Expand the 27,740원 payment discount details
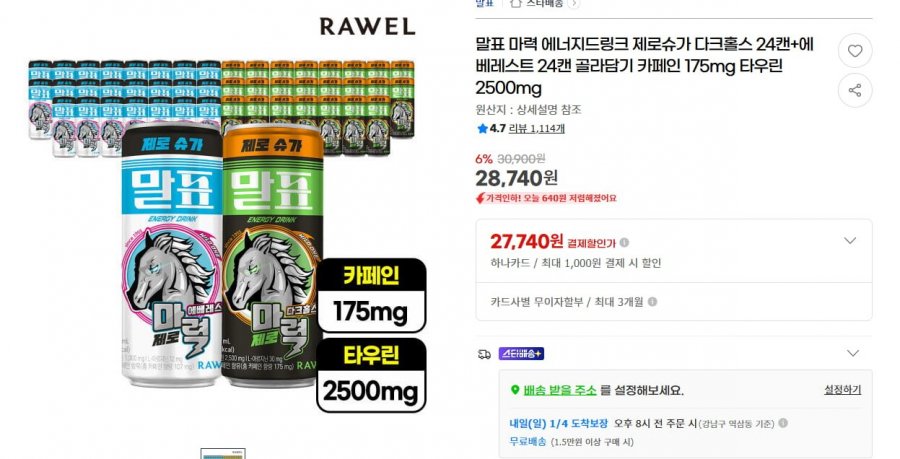The image size is (900, 459). pos(850,241)
